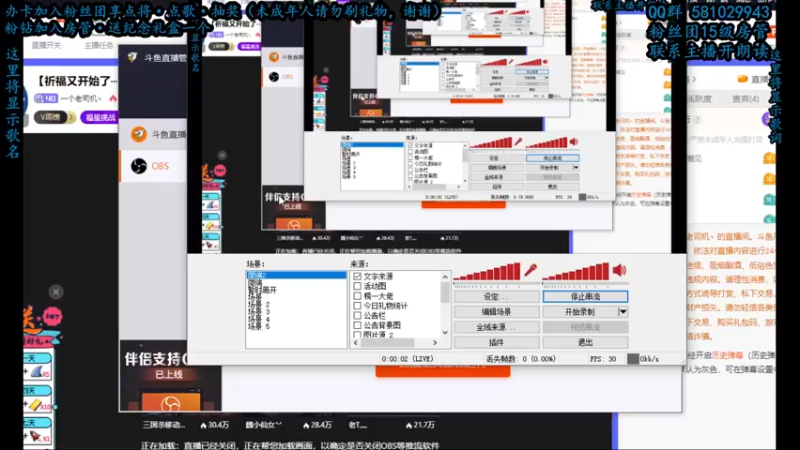Click the level 40 badge under the stream title

(x=46, y=98)
